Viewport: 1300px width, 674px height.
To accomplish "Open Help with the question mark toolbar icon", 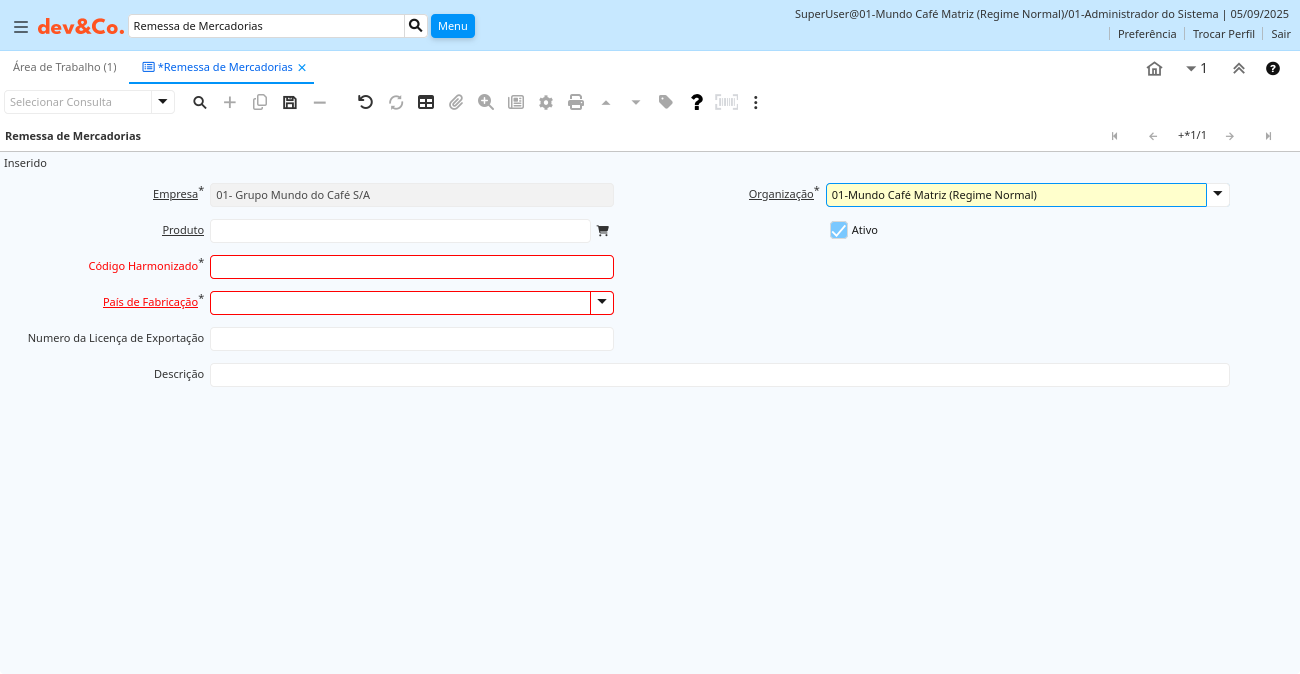I will 697,102.
